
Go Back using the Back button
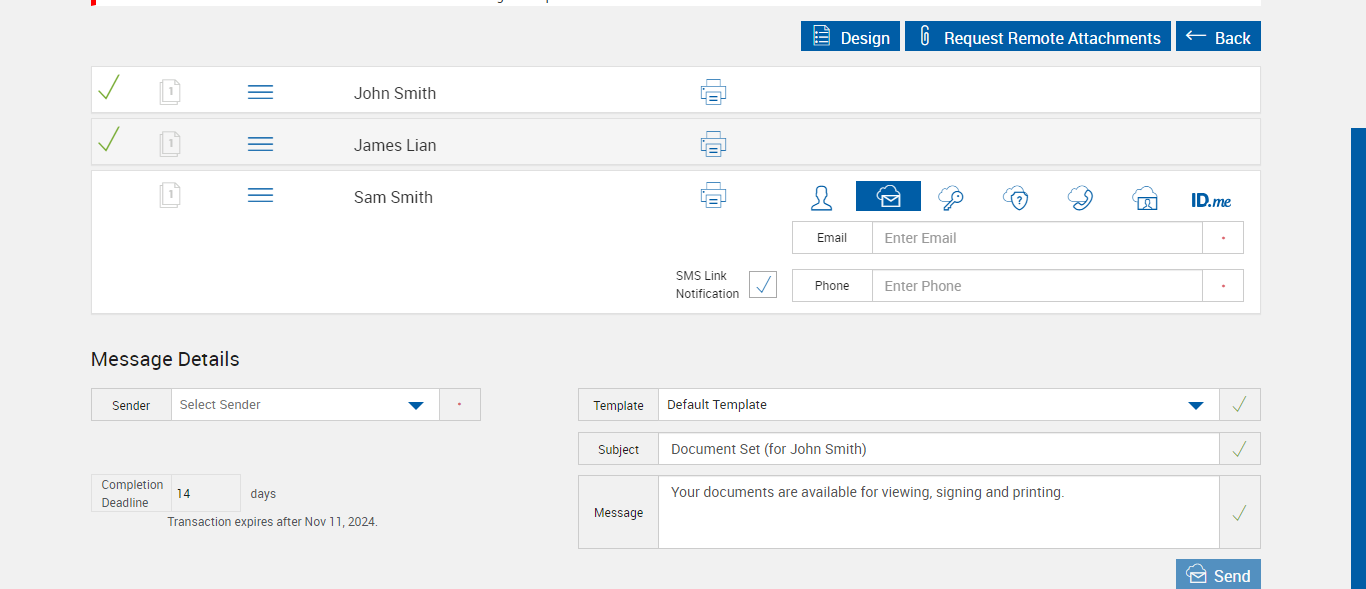(1218, 37)
